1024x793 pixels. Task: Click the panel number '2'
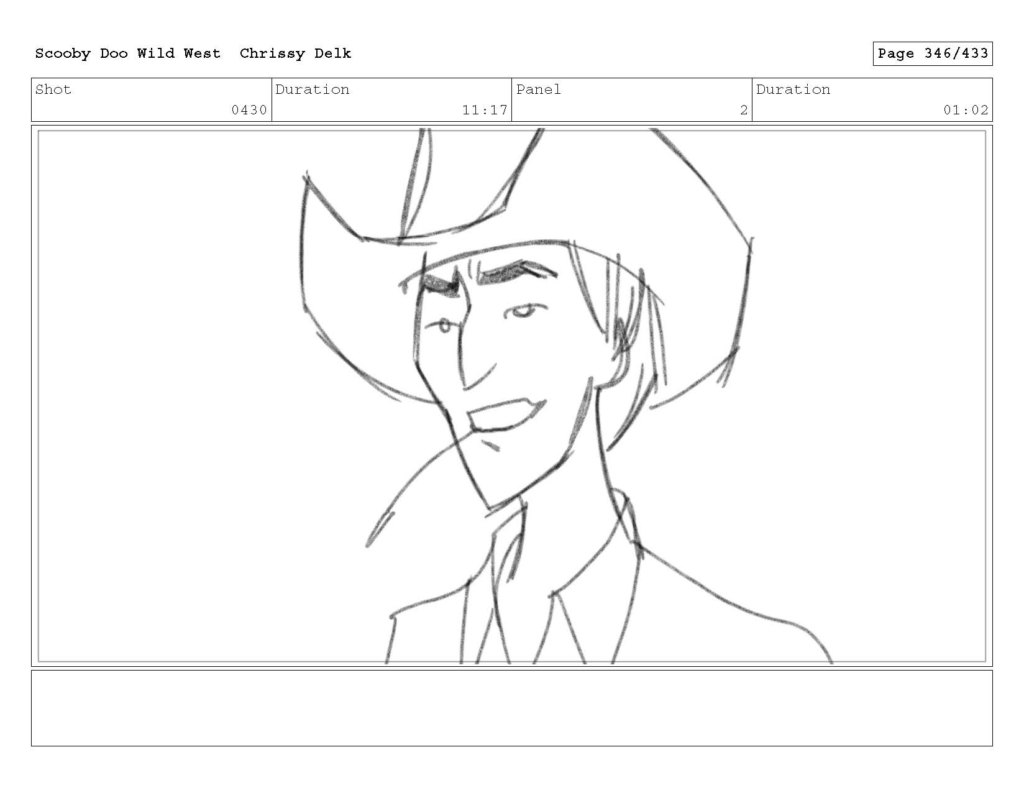743,110
